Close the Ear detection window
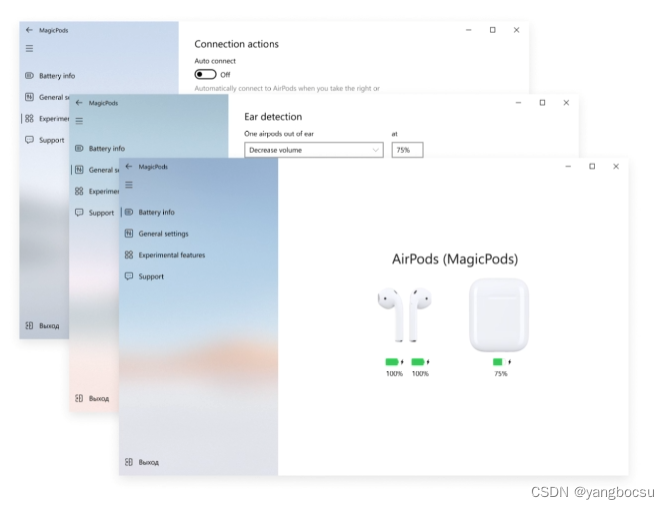The width and height of the screenshot is (670, 509). point(566,103)
